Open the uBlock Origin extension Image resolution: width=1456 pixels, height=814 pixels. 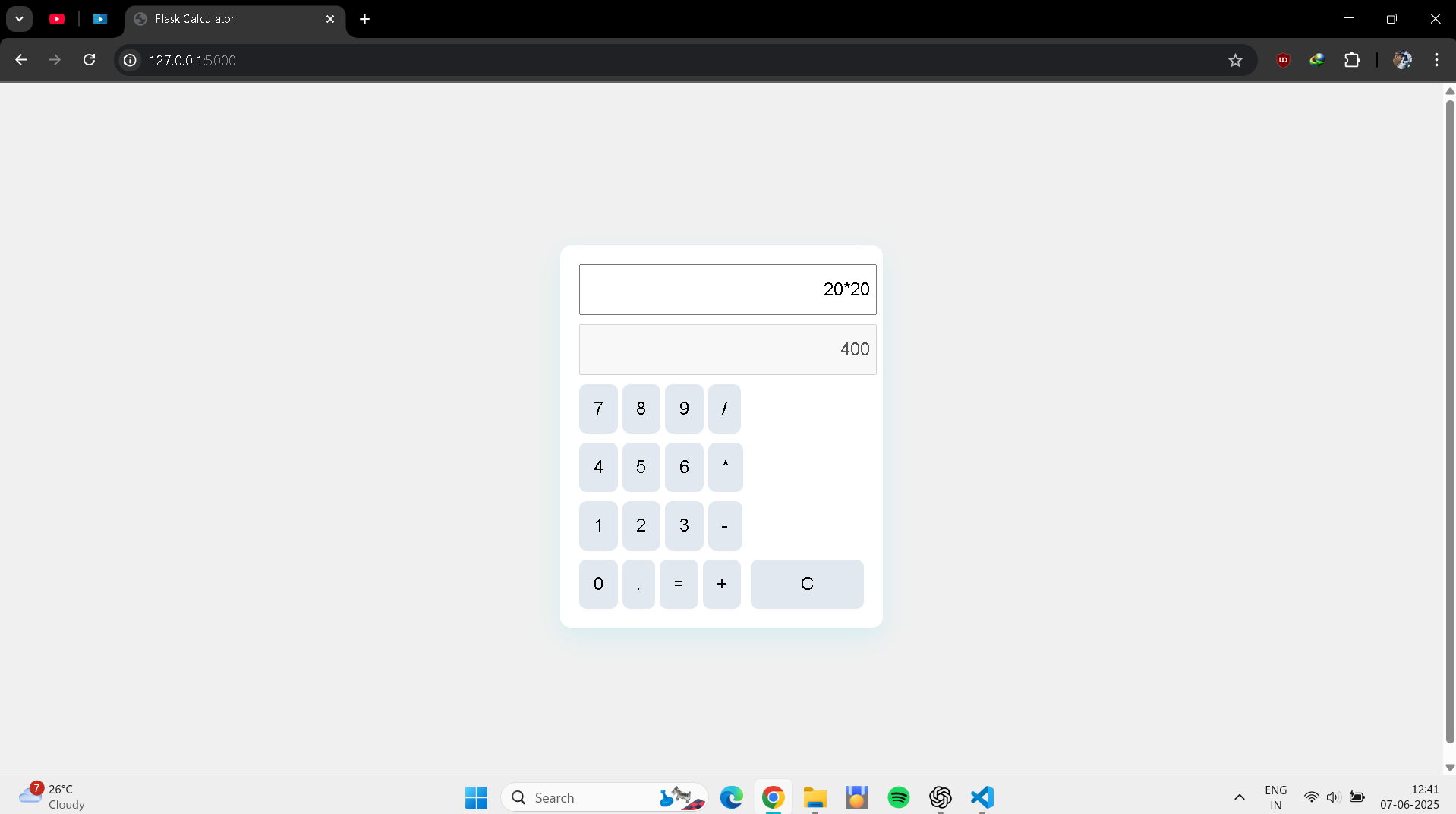coord(1283,60)
